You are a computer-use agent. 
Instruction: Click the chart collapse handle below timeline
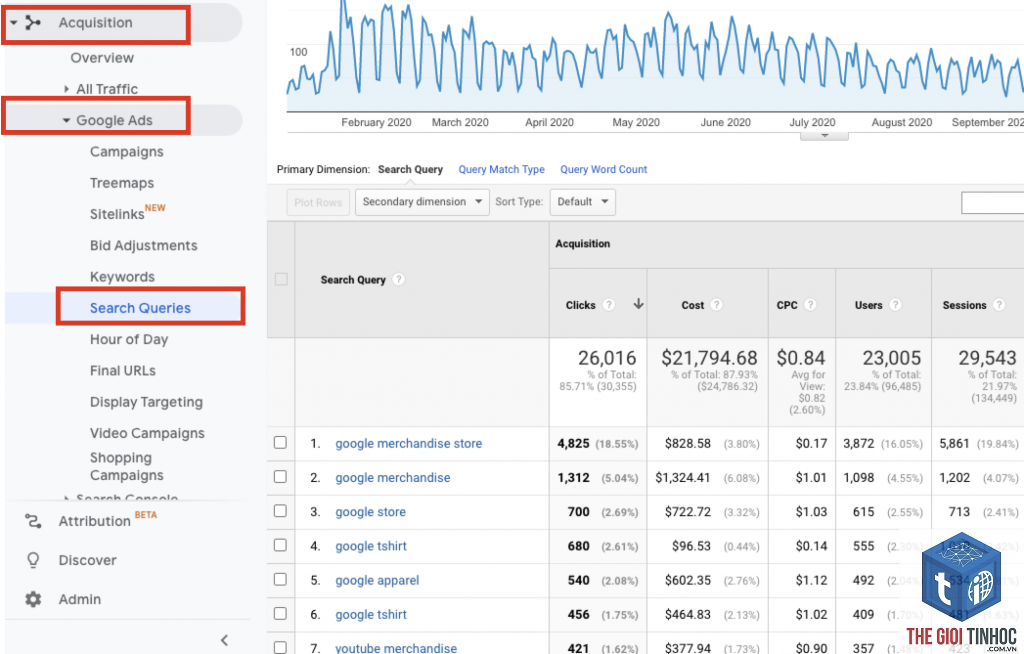click(x=824, y=136)
